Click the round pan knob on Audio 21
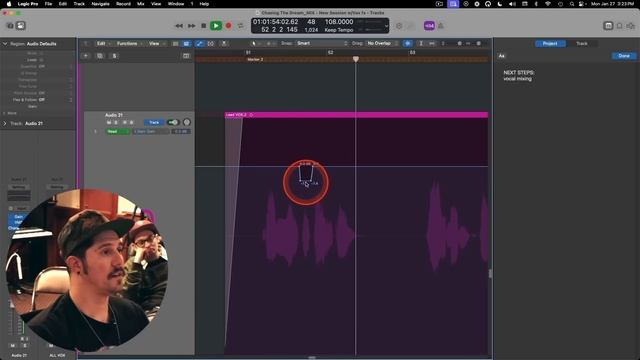The height and width of the screenshot is (360, 640). click(187, 122)
